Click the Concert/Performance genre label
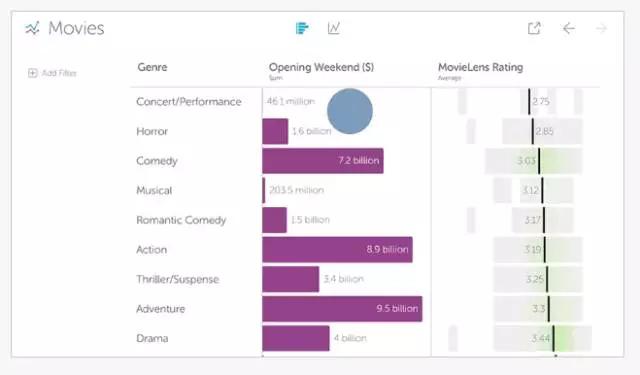Viewport: 640px width, 375px height. [189, 102]
